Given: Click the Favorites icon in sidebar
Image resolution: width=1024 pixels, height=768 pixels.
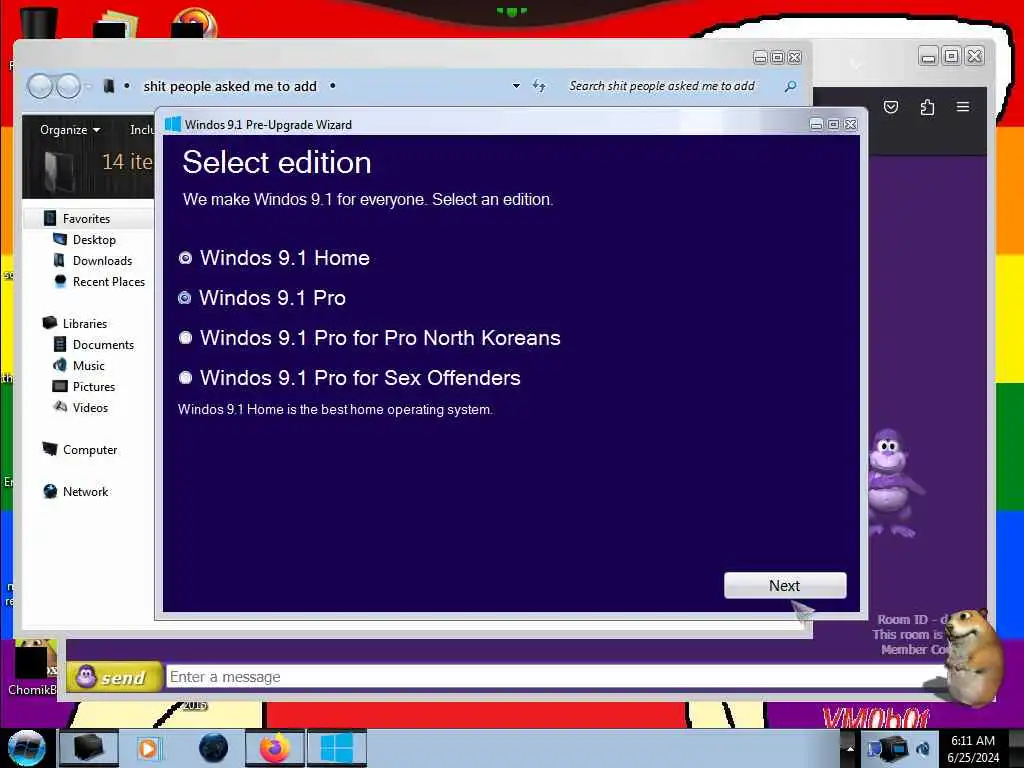Looking at the screenshot, I should pos(50,218).
